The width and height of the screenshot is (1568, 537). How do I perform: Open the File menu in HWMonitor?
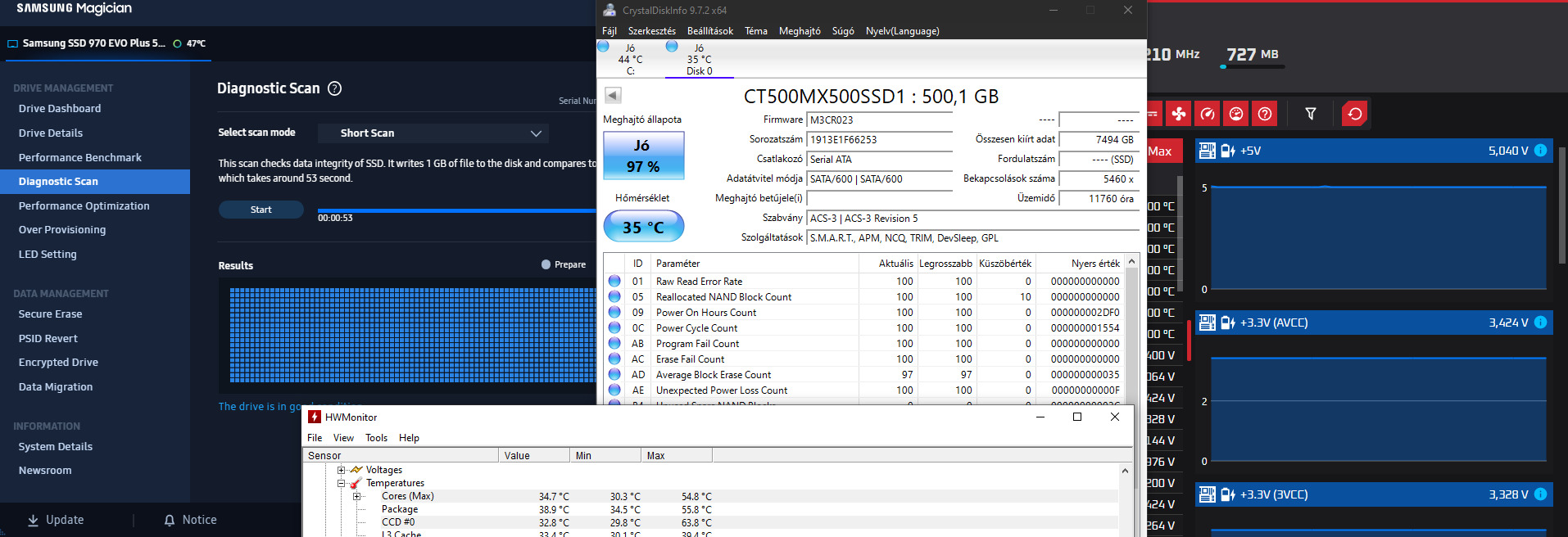(x=315, y=438)
